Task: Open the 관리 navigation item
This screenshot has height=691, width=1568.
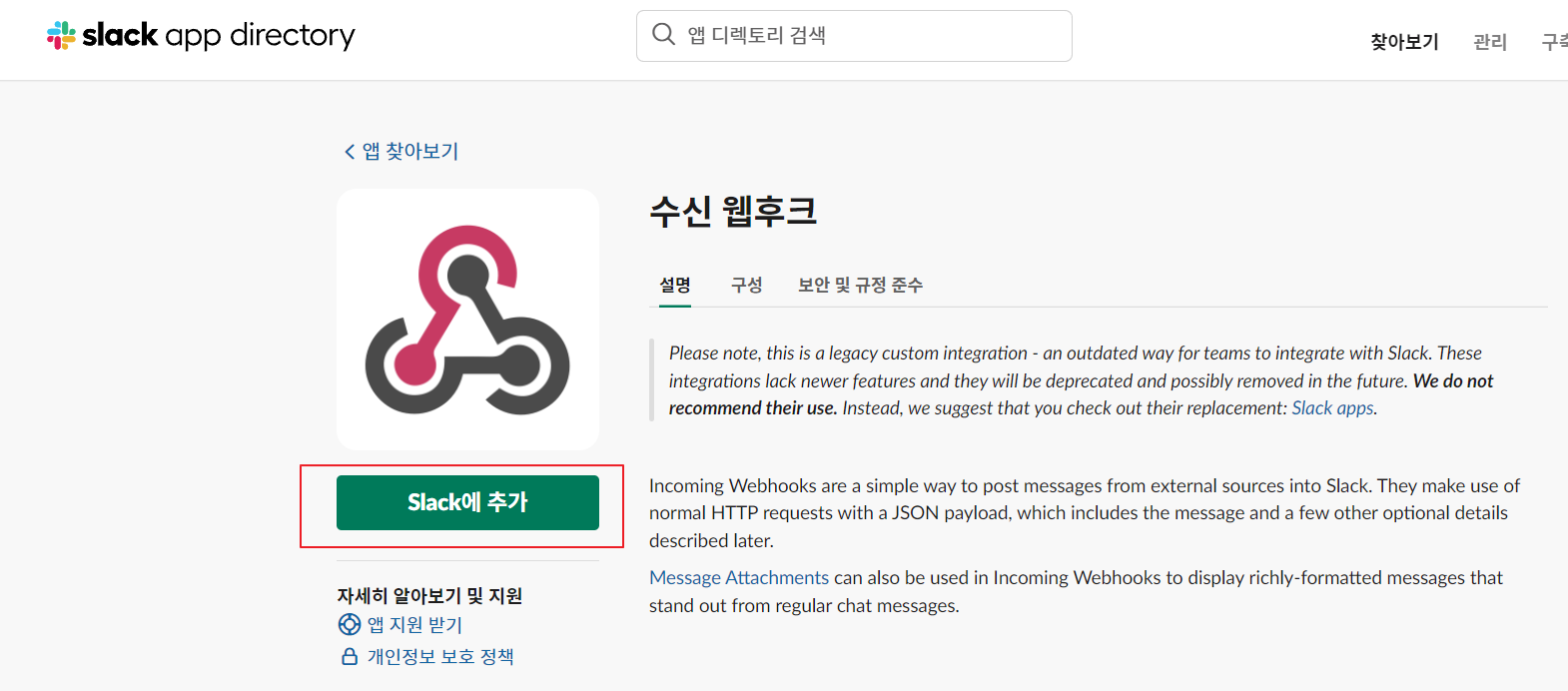Action: 1490,42
